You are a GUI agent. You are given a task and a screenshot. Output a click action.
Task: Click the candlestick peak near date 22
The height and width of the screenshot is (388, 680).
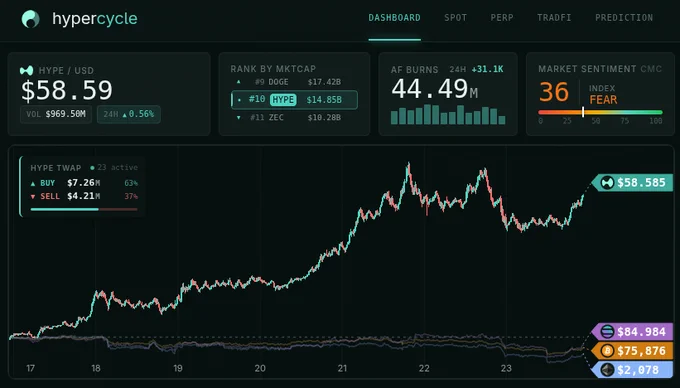tap(408, 166)
